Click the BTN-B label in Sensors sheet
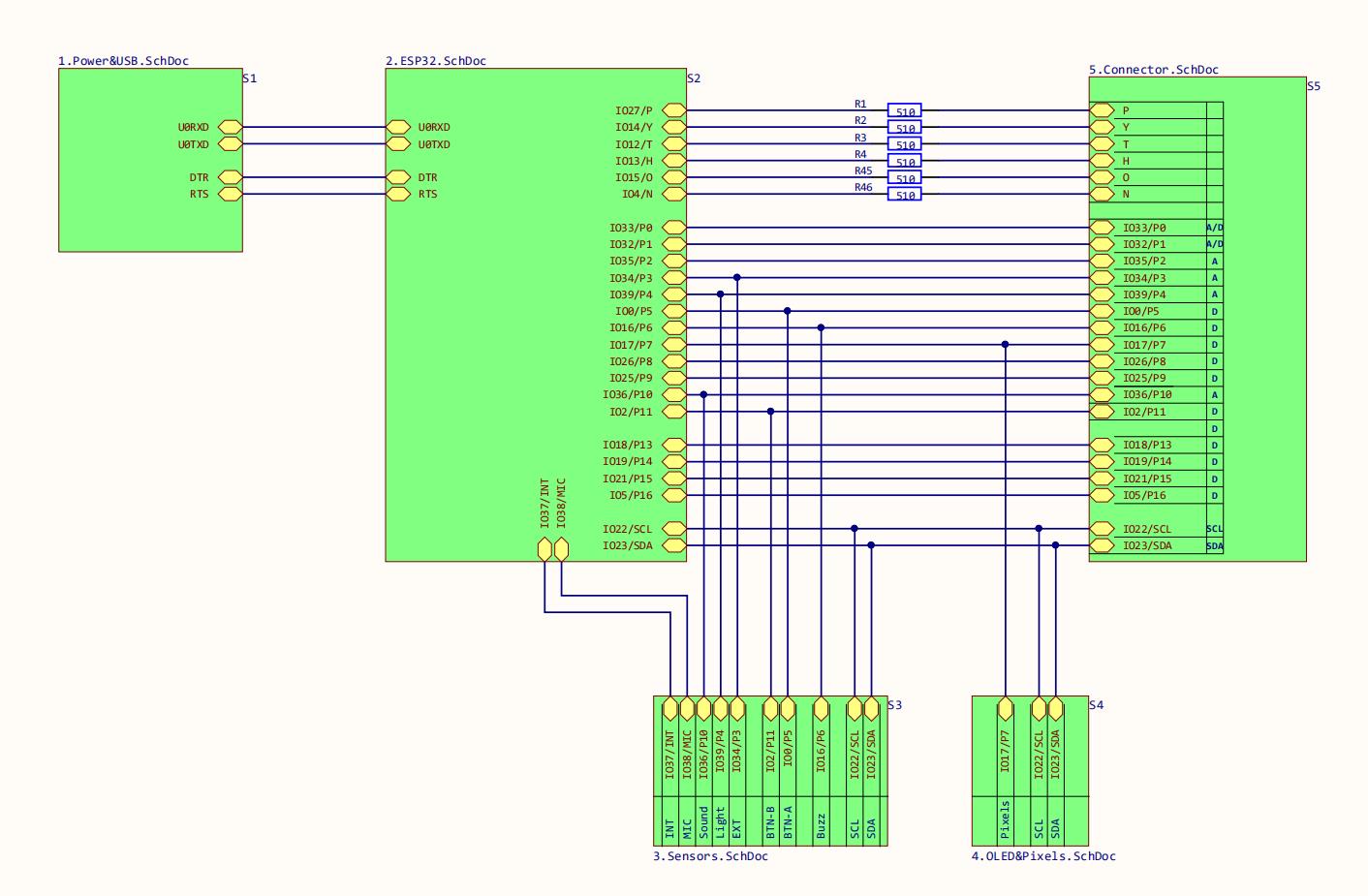 pyautogui.click(x=771, y=822)
